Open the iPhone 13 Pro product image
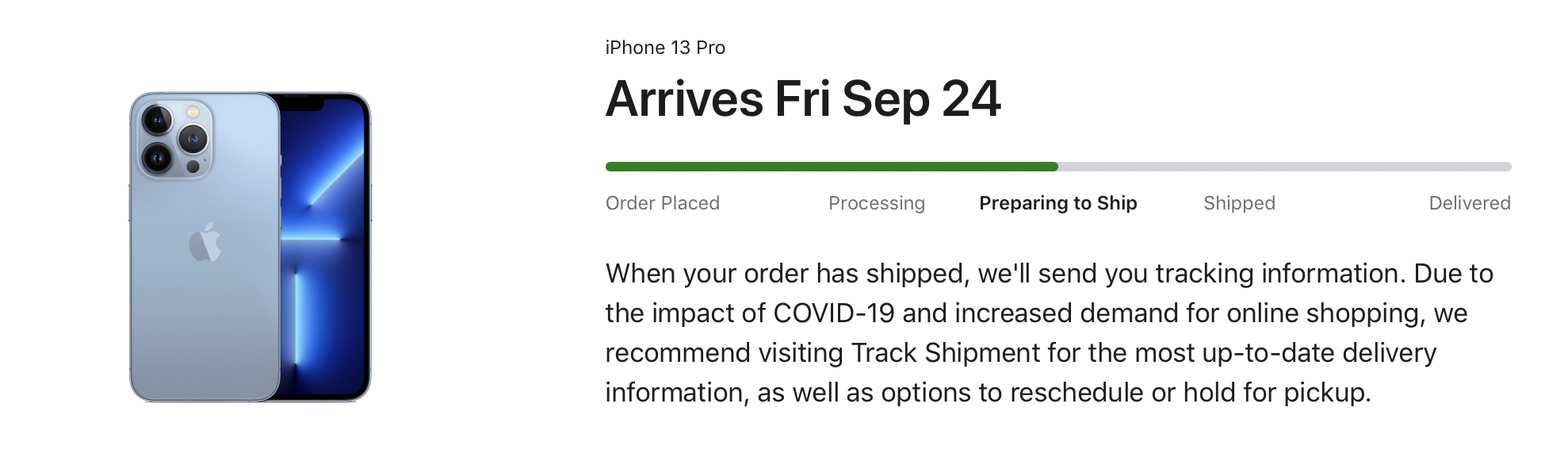This screenshot has height=465, width=1568. (x=250, y=247)
